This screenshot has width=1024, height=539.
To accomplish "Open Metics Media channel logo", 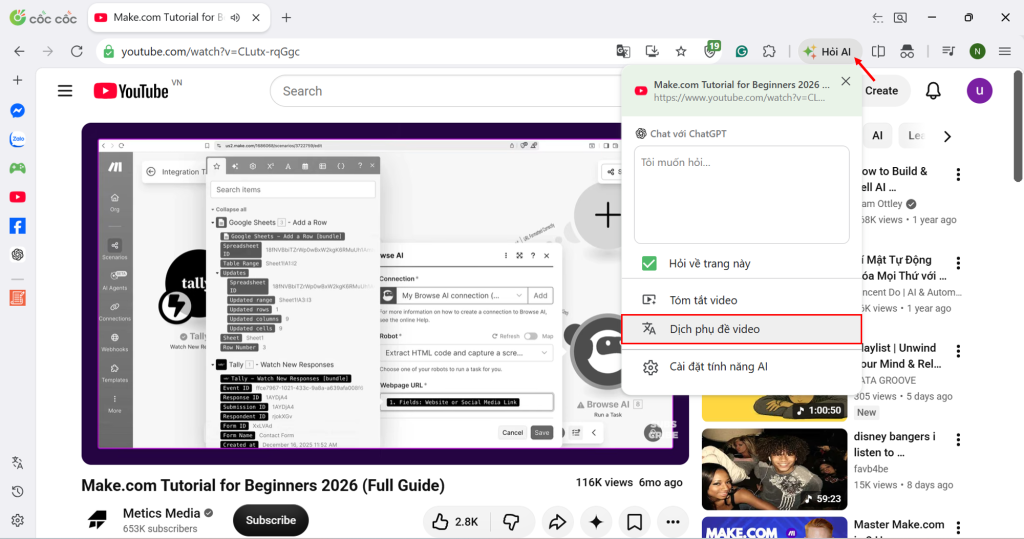I will (98, 520).
